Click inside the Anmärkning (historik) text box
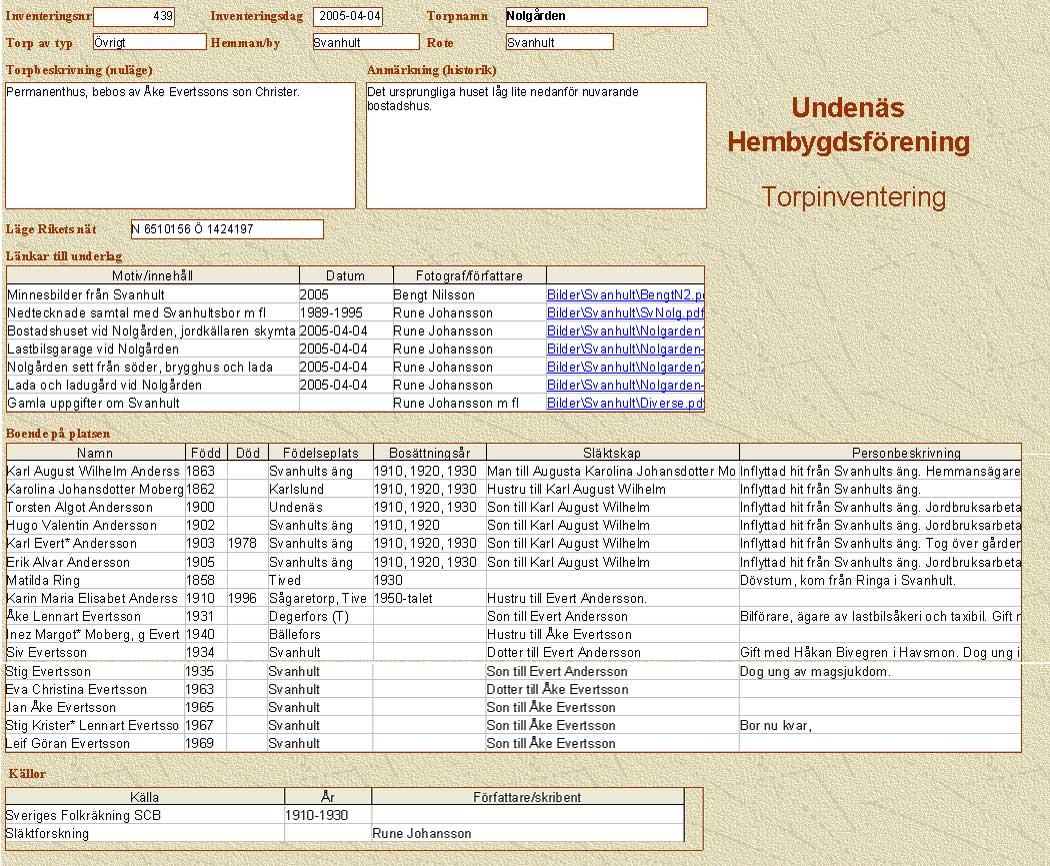The image size is (1050, 866). [536, 145]
